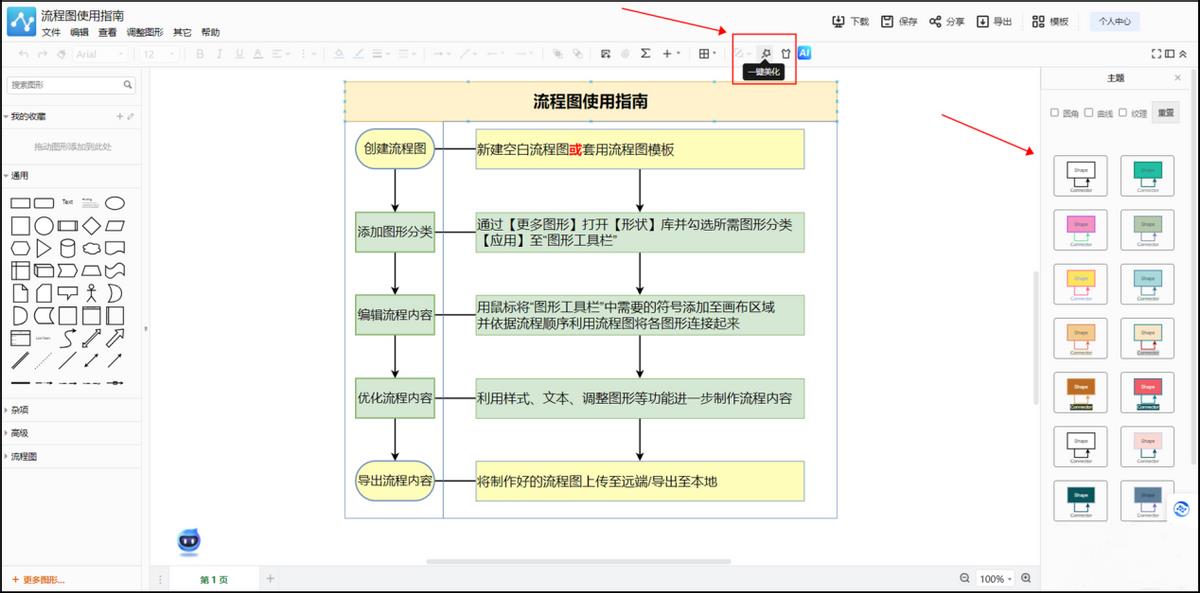Expand the 杂项 shape category
1200x593 pixels.
[19, 410]
